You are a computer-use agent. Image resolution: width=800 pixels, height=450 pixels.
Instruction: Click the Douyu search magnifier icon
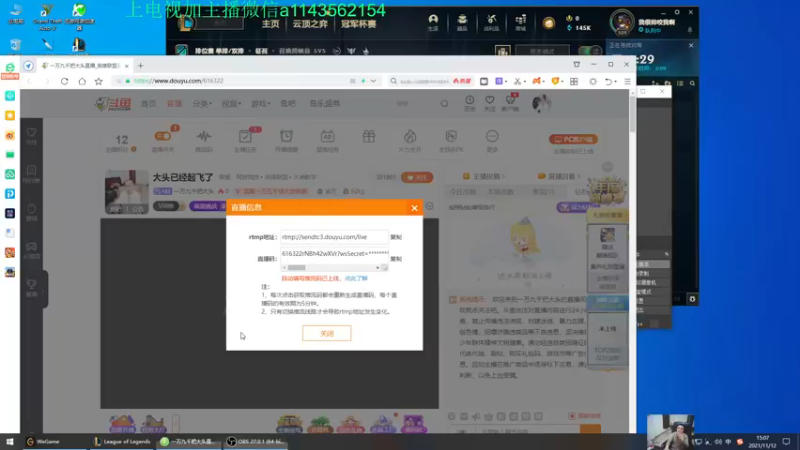(x=444, y=104)
